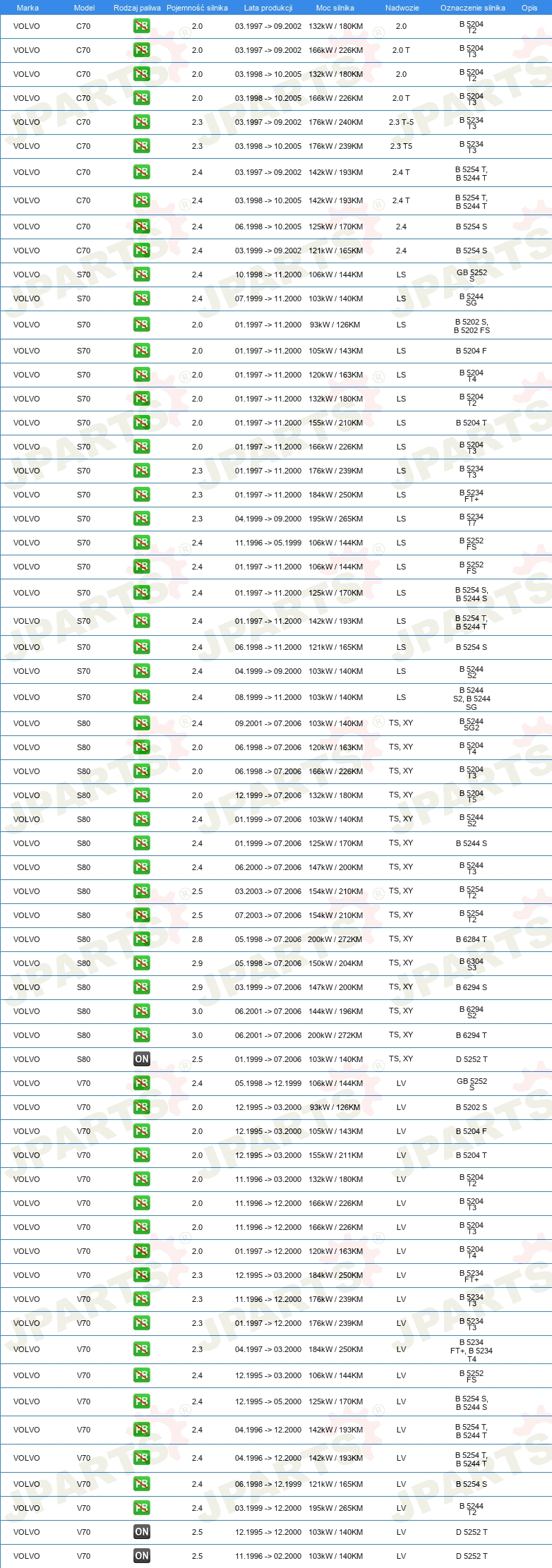Select the '09.2001 -> 07.2006' production years cell
Screen dimensions: 552x1568
click(x=268, y=723)
